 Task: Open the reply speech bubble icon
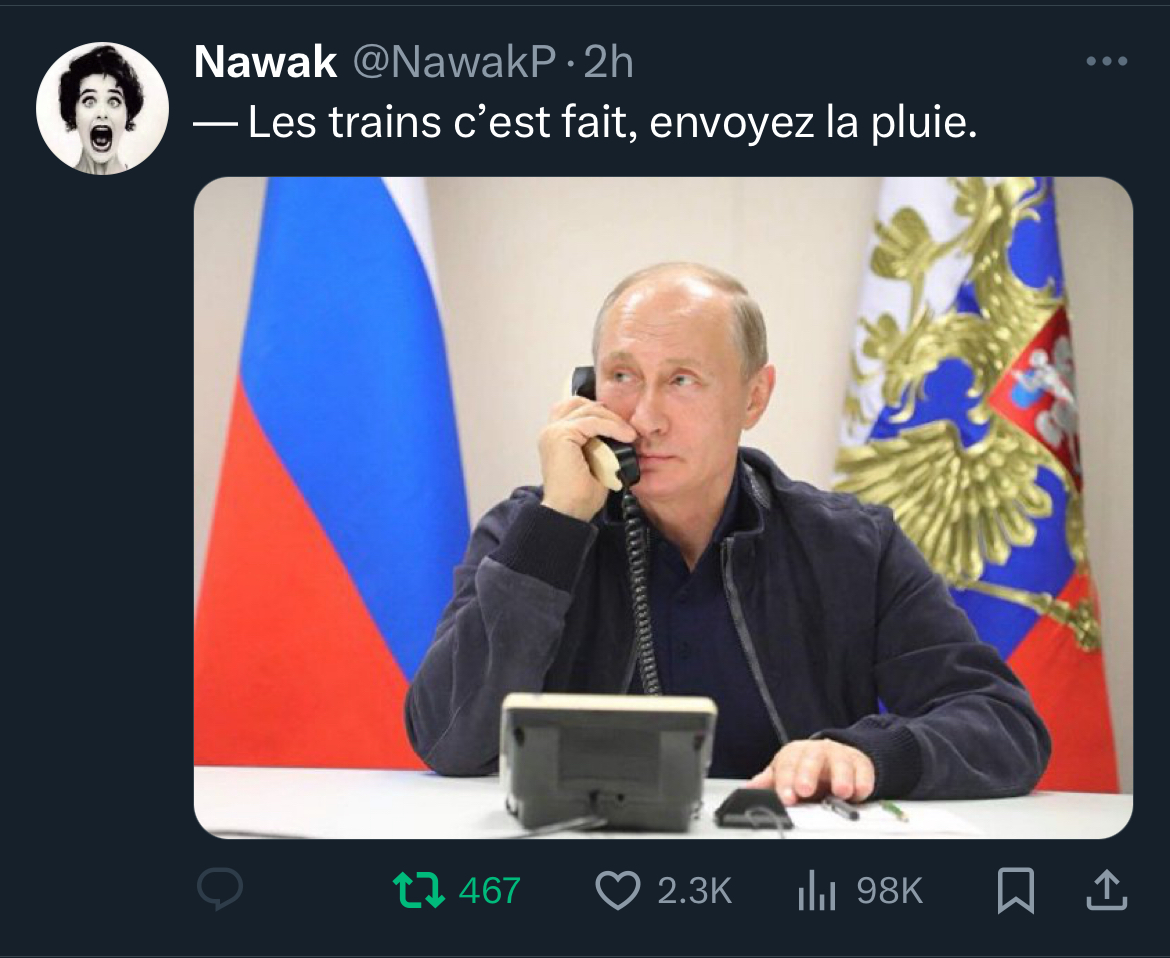(220, 889)
